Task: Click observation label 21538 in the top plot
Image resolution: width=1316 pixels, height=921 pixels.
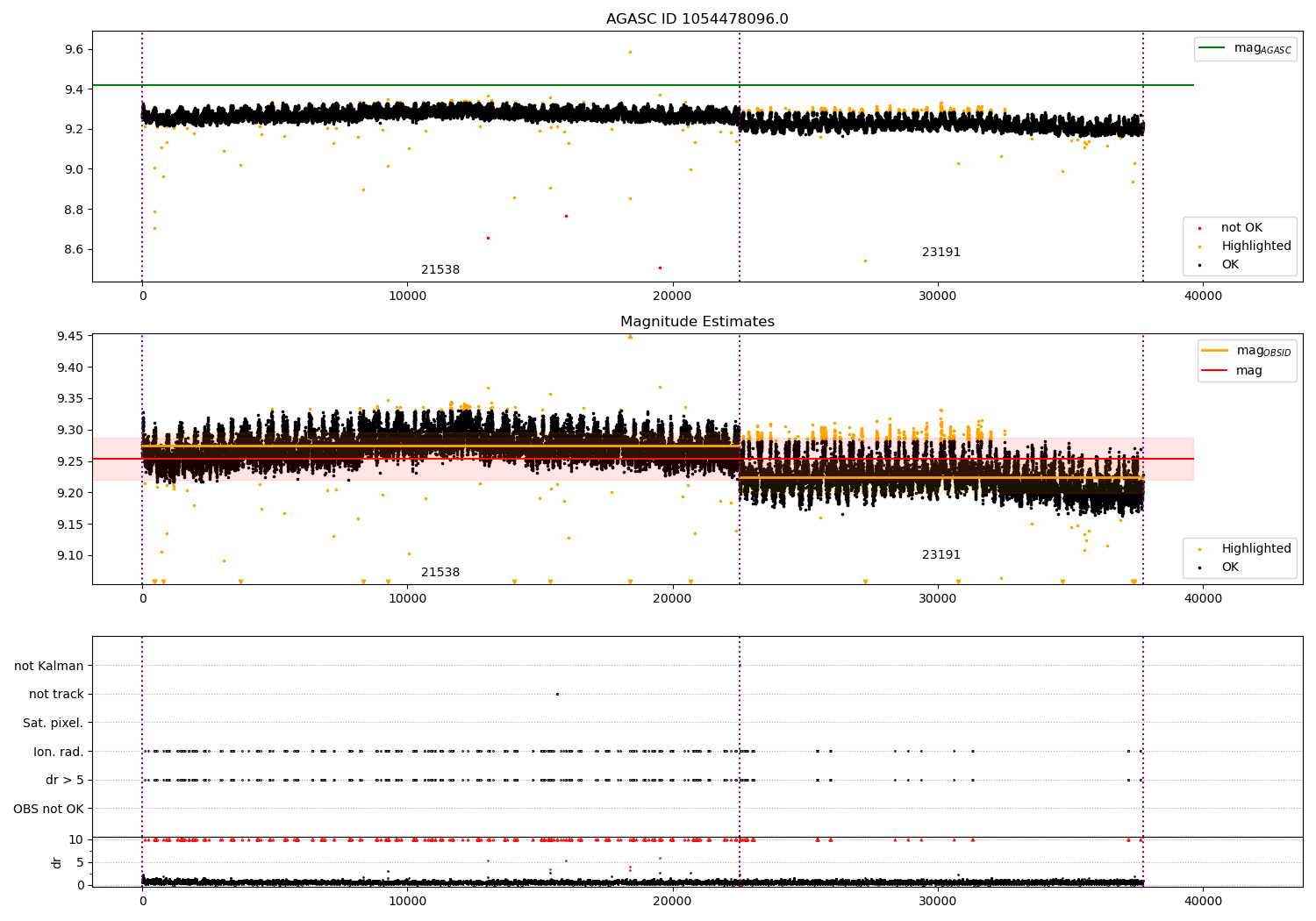Action: (x=440, y=270)
